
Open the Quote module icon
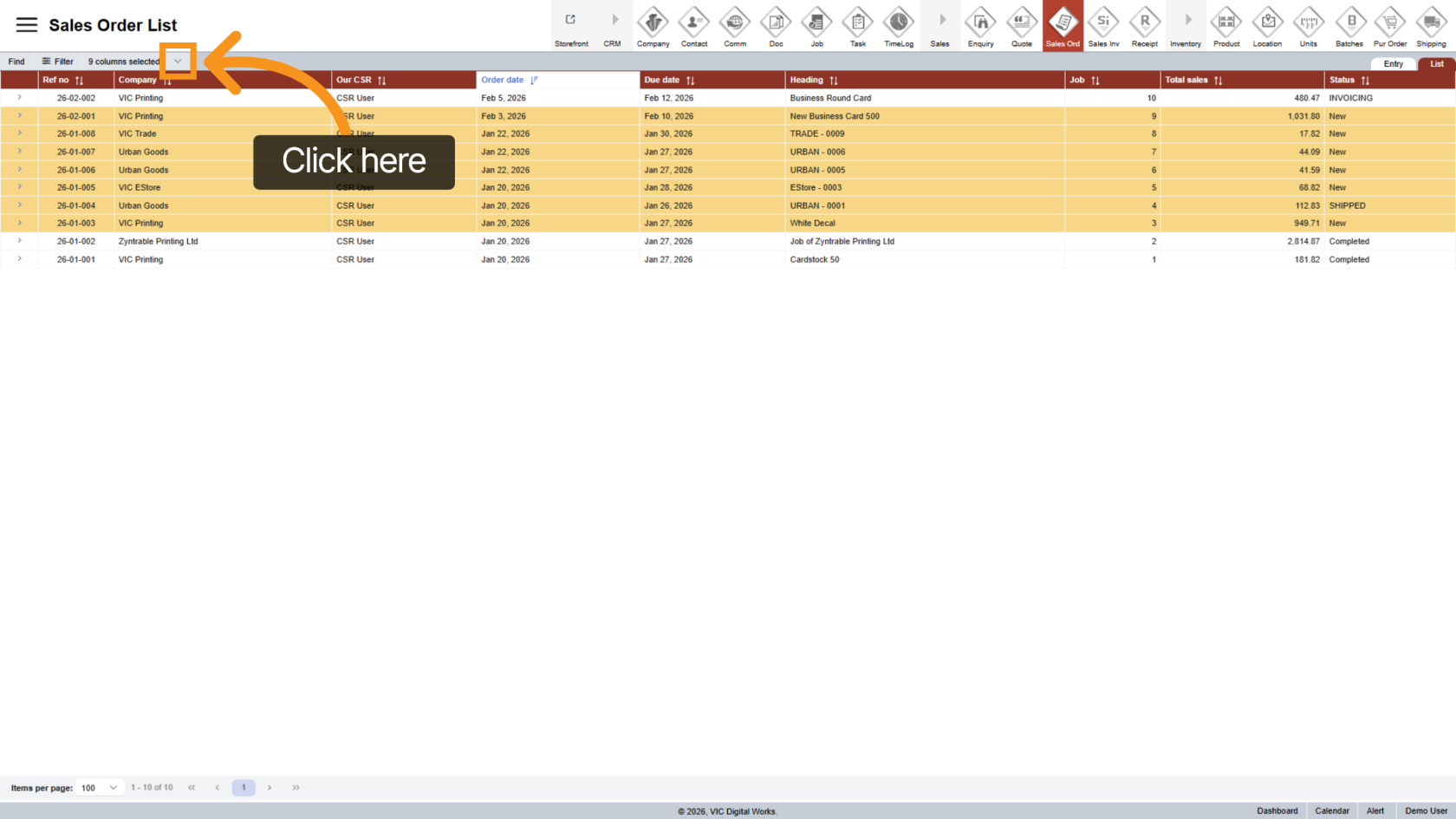coord(1022,26)
